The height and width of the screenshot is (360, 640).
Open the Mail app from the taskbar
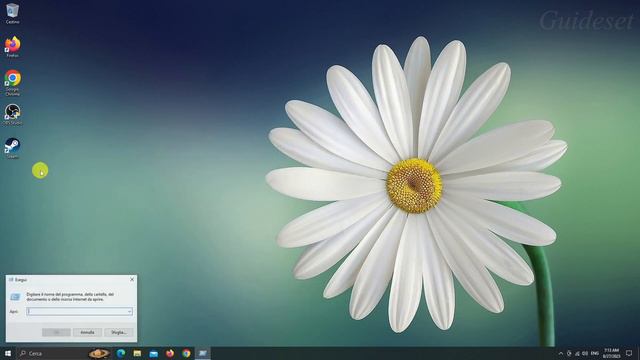coord(153,353)
